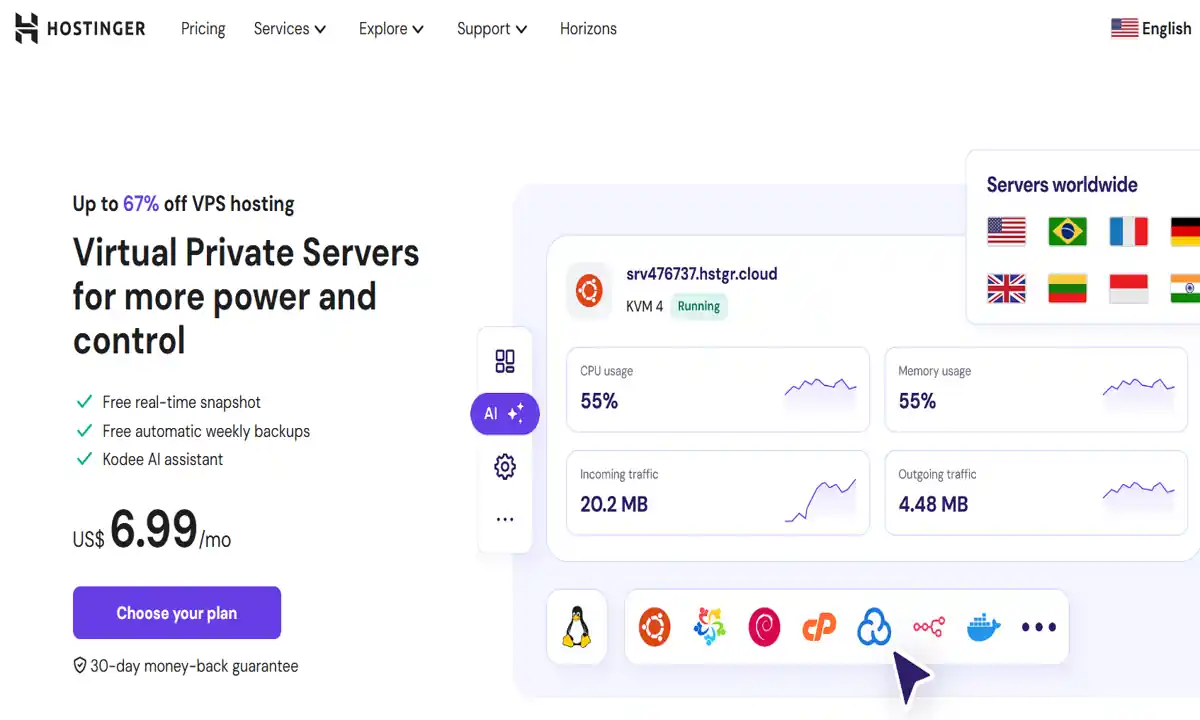The height and width of the screenshot is (720, 1200).
Task: Click the KVM 4 plan label
Action: [x=644, y=306]
